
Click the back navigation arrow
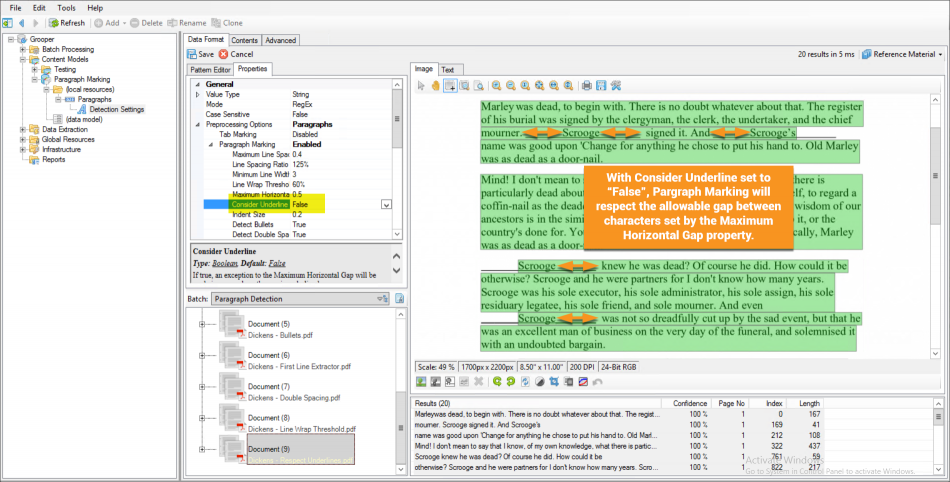24,22
